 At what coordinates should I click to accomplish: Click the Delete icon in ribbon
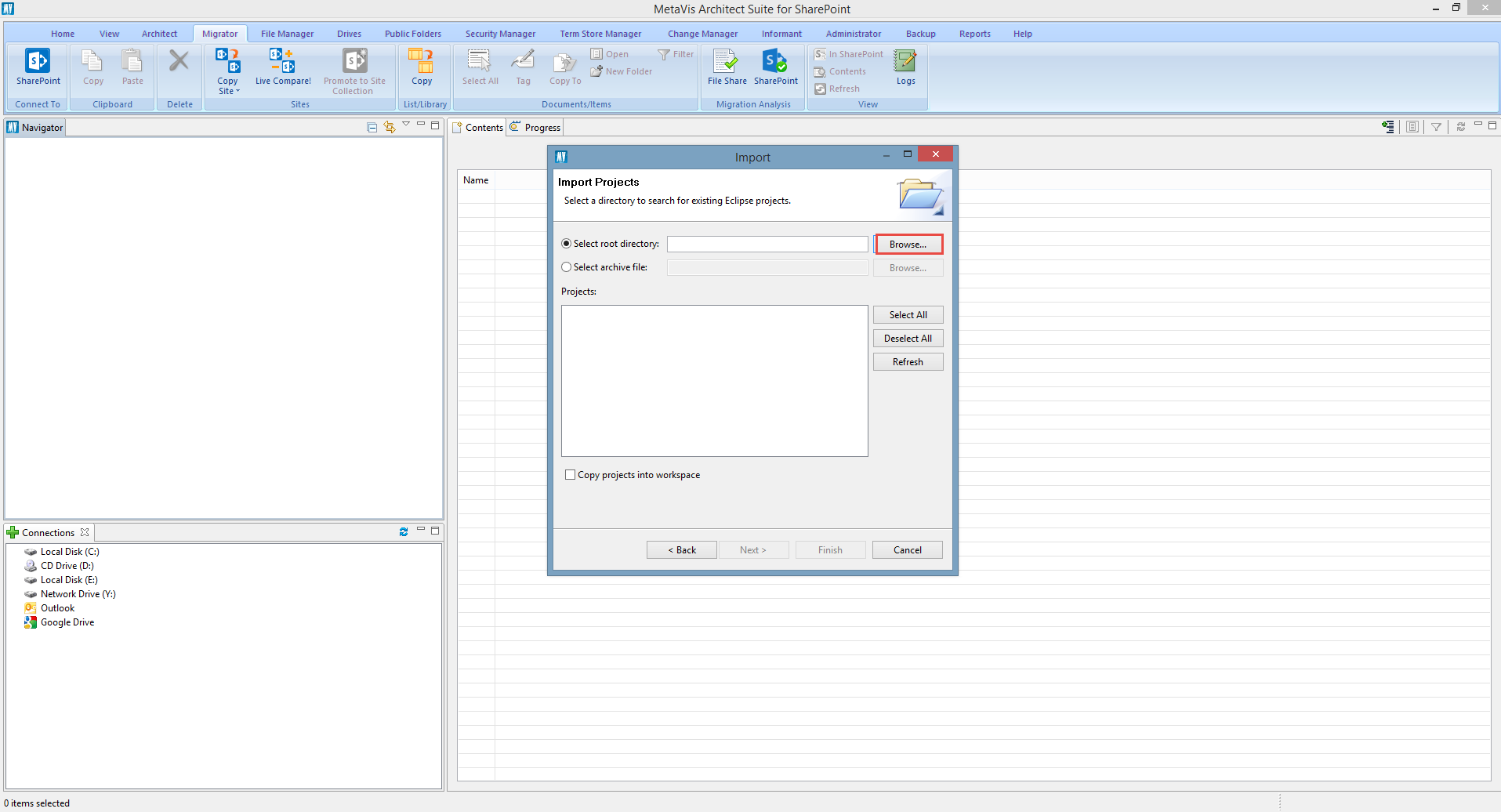179,61
